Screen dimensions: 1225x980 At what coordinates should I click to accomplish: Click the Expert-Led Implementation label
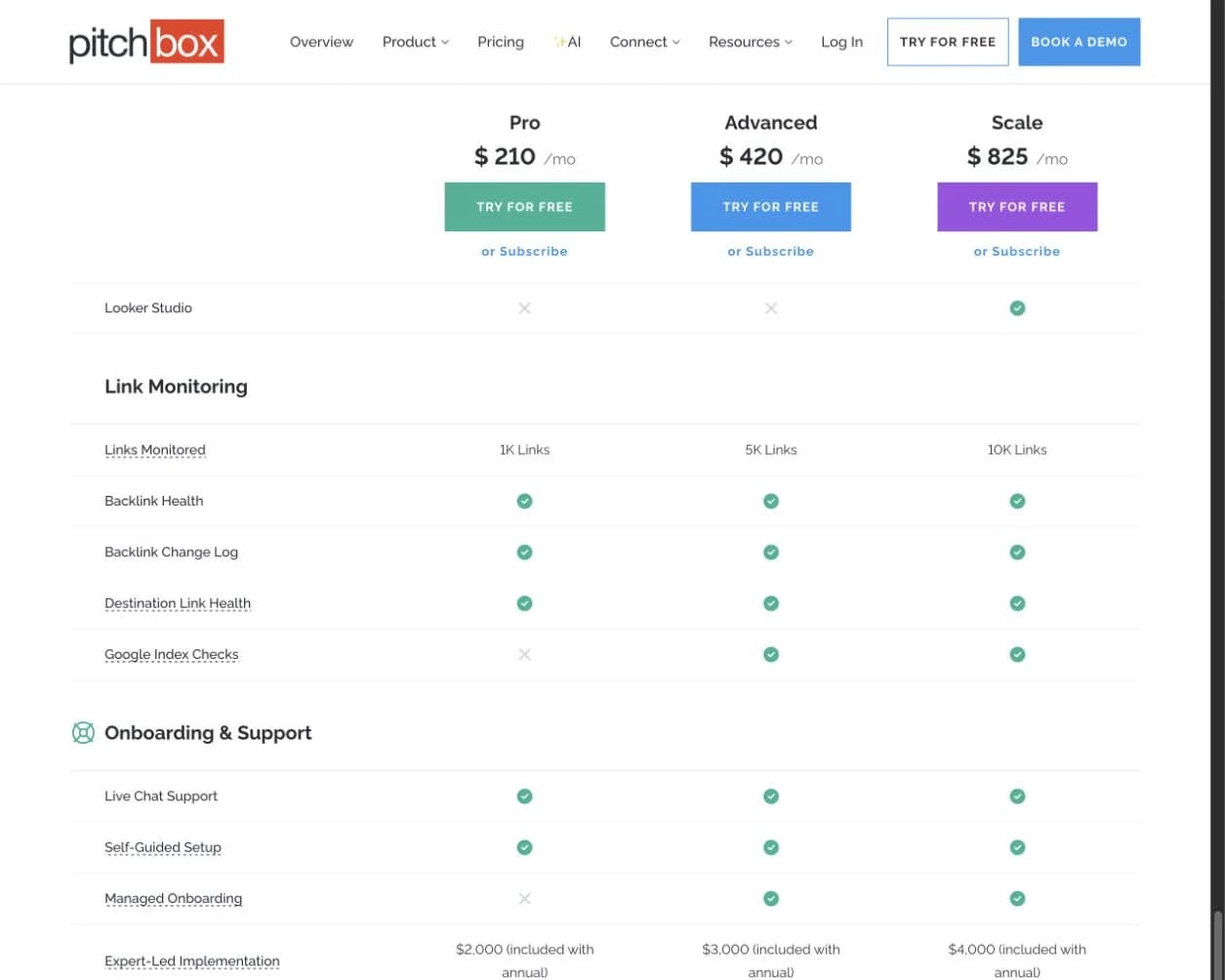[192, 961]
